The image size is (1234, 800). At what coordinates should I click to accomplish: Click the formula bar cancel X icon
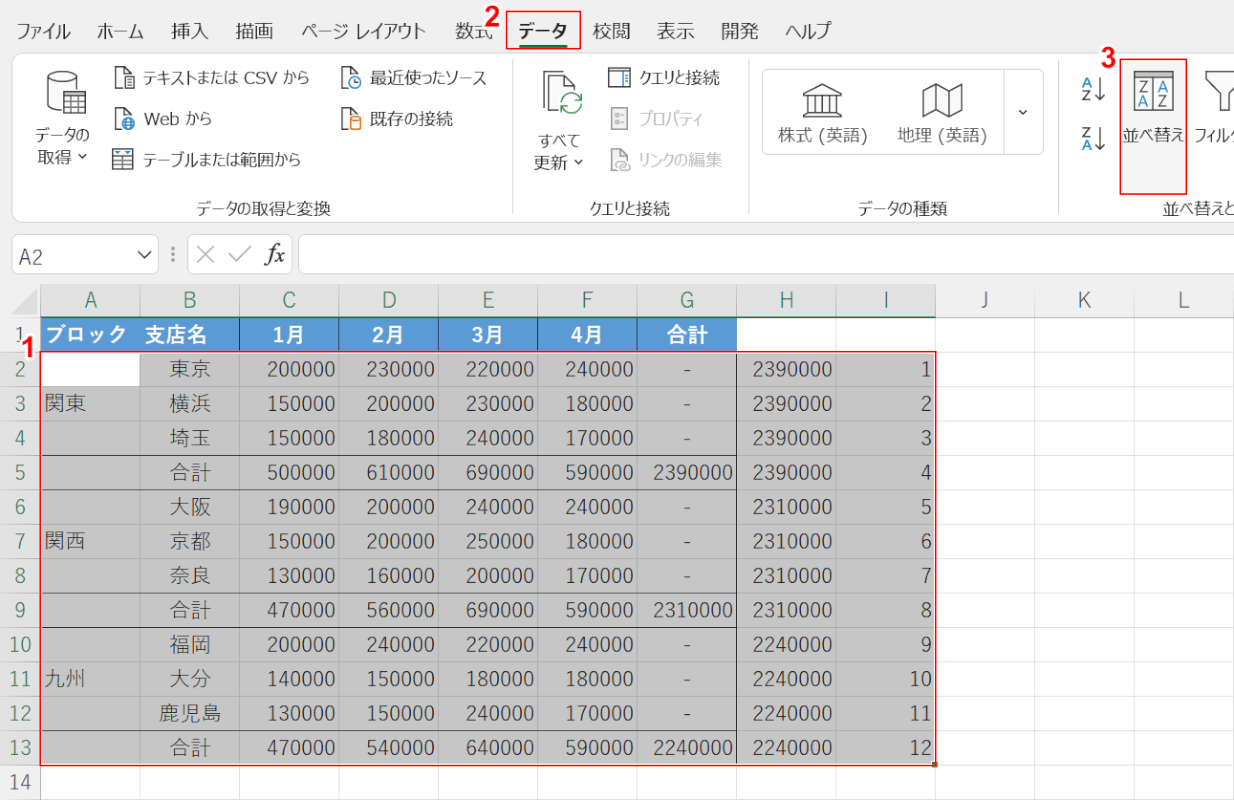tap(206, 255)
